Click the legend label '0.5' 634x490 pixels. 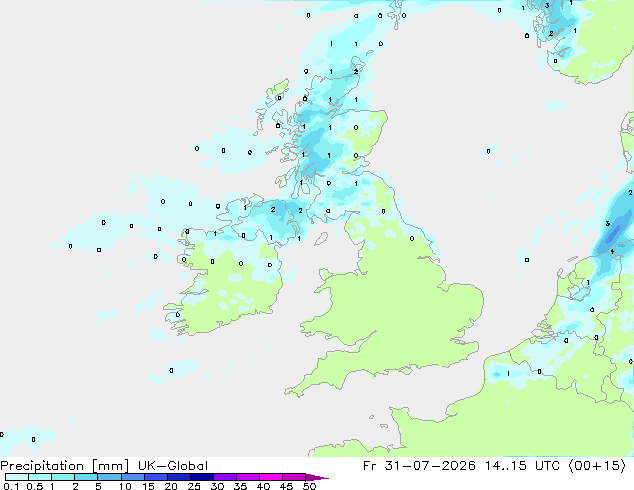[x=35, y=486]
